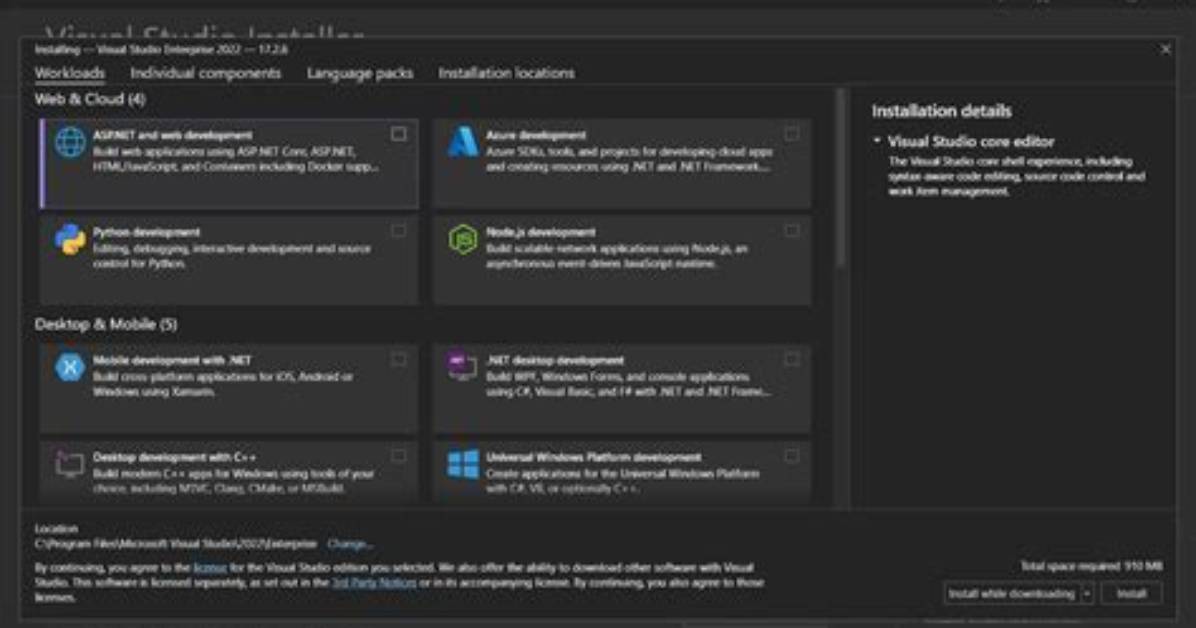Click the ASP.NET and web development globe icon

pos(69,143)
